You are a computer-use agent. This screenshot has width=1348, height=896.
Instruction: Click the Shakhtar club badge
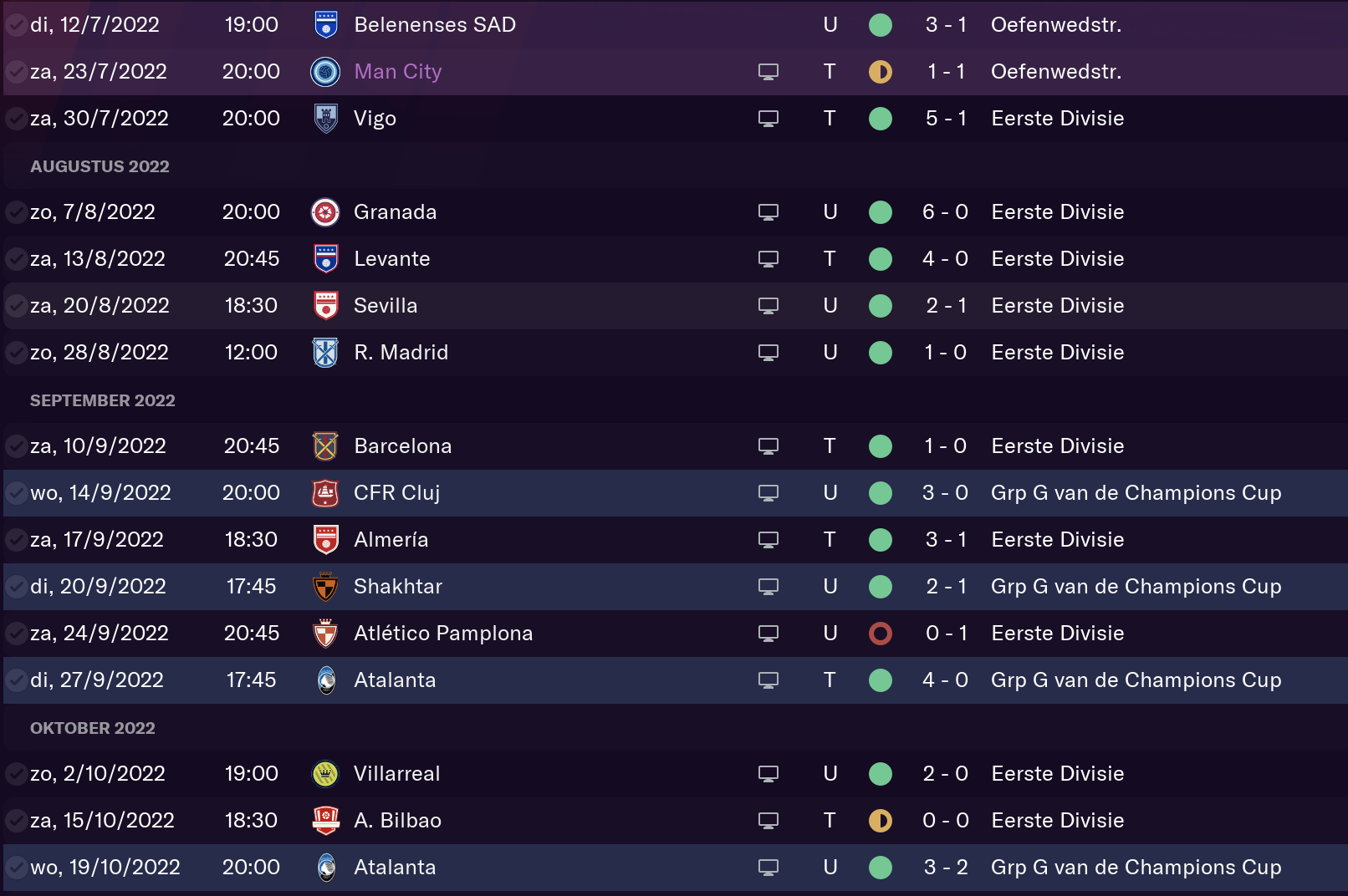tap(325, 587)
